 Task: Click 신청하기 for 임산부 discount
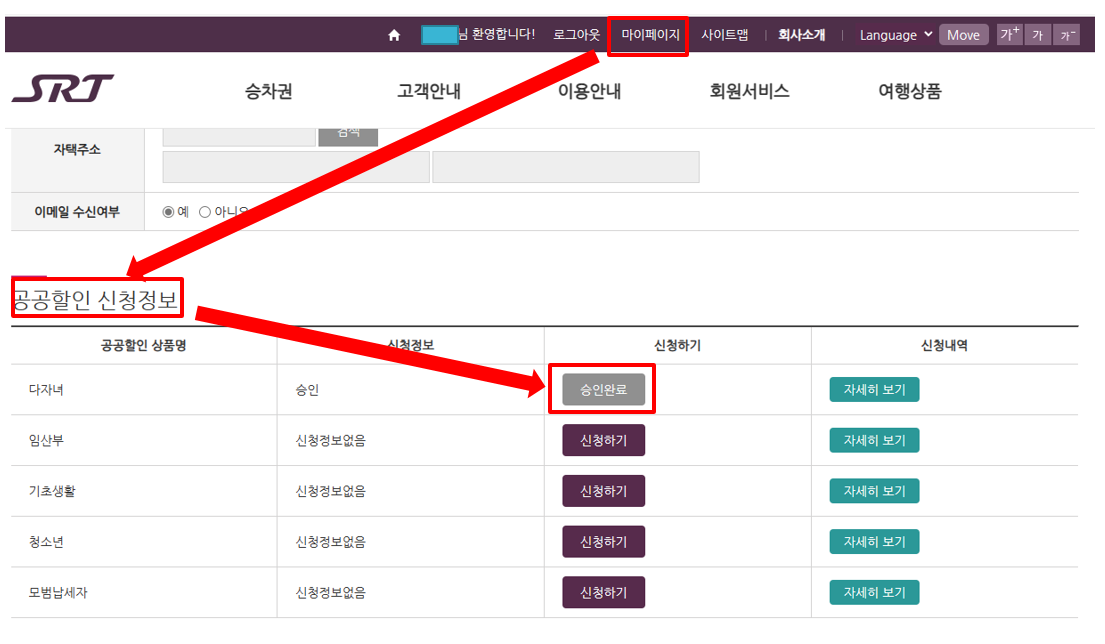(x=601, y=440)
